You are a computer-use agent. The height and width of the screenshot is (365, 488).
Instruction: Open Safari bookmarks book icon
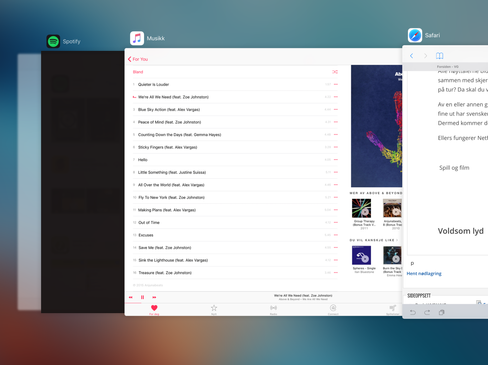click(x=440, y=56)
